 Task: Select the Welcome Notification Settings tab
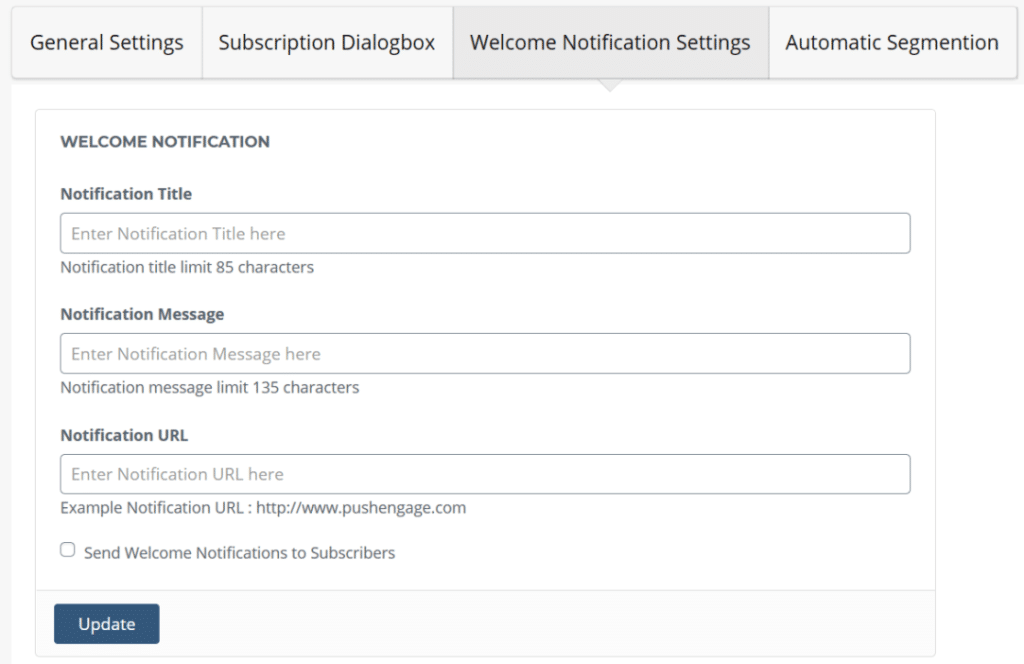pyautogui.click(x=610, y=42)
